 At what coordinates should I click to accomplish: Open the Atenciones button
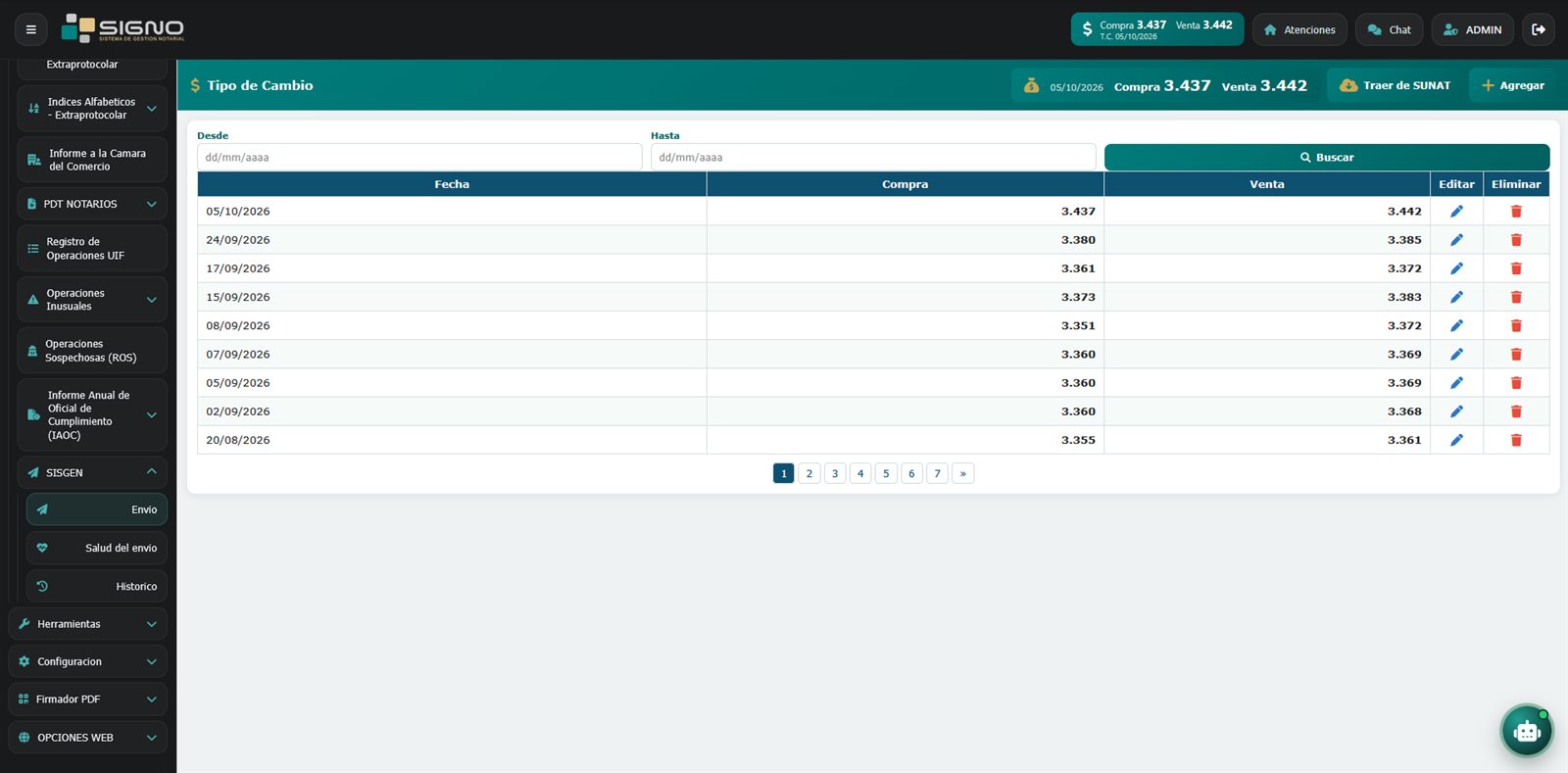(x=1299, y=29)
